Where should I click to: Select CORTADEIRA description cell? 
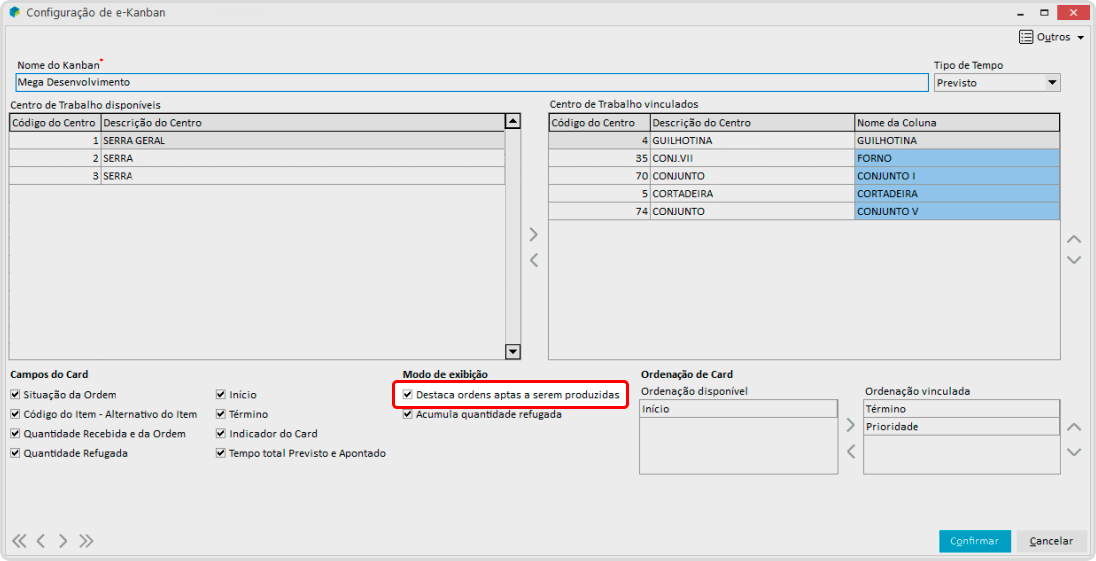(752, 194)
